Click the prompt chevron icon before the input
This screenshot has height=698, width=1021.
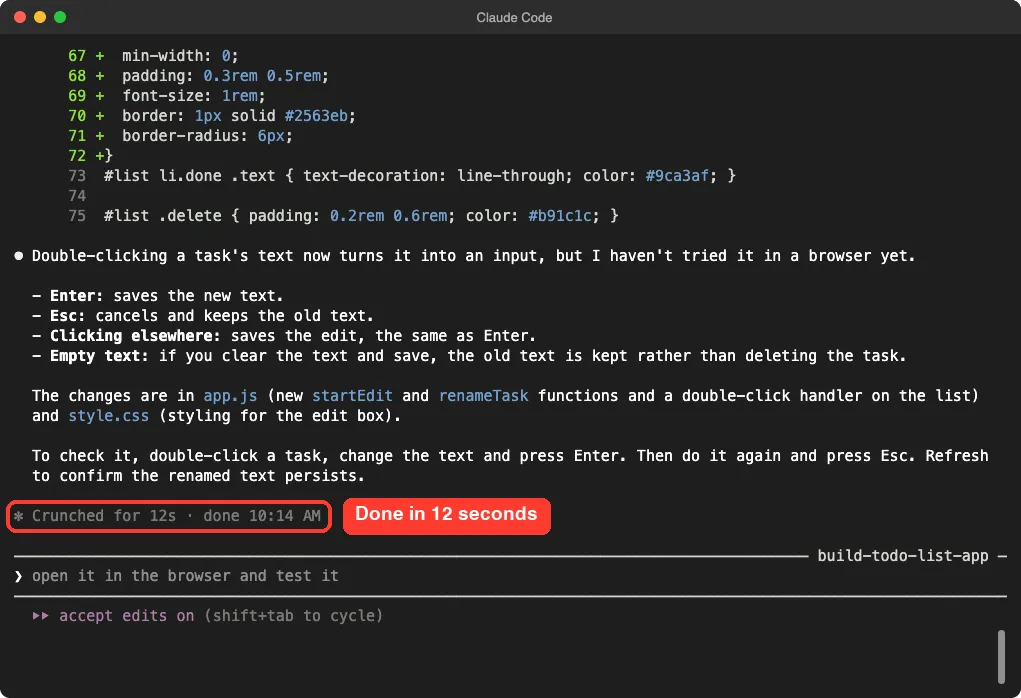[x=18, y=576]
